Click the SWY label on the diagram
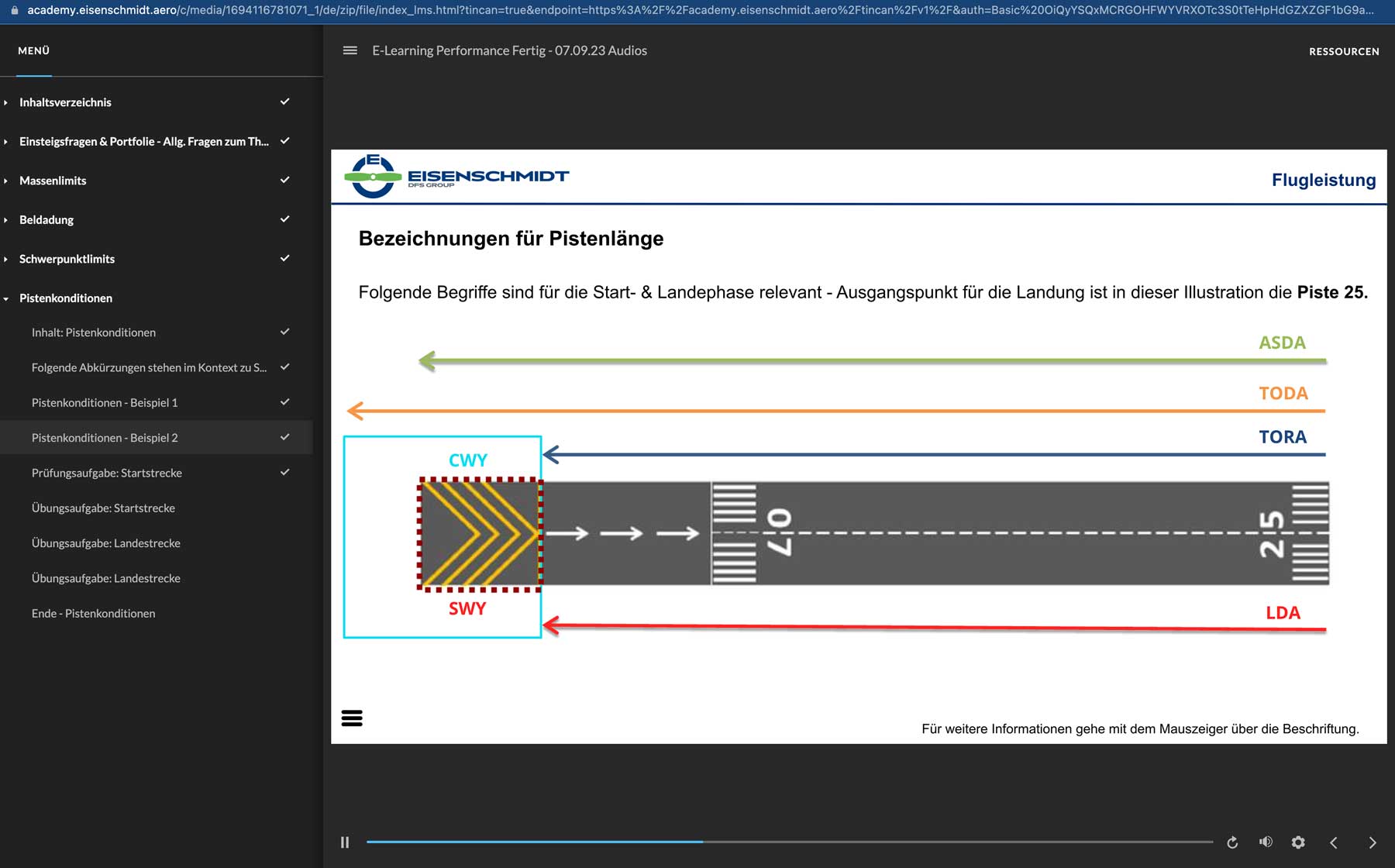The image size is (1395, 868). click(467, 609)
